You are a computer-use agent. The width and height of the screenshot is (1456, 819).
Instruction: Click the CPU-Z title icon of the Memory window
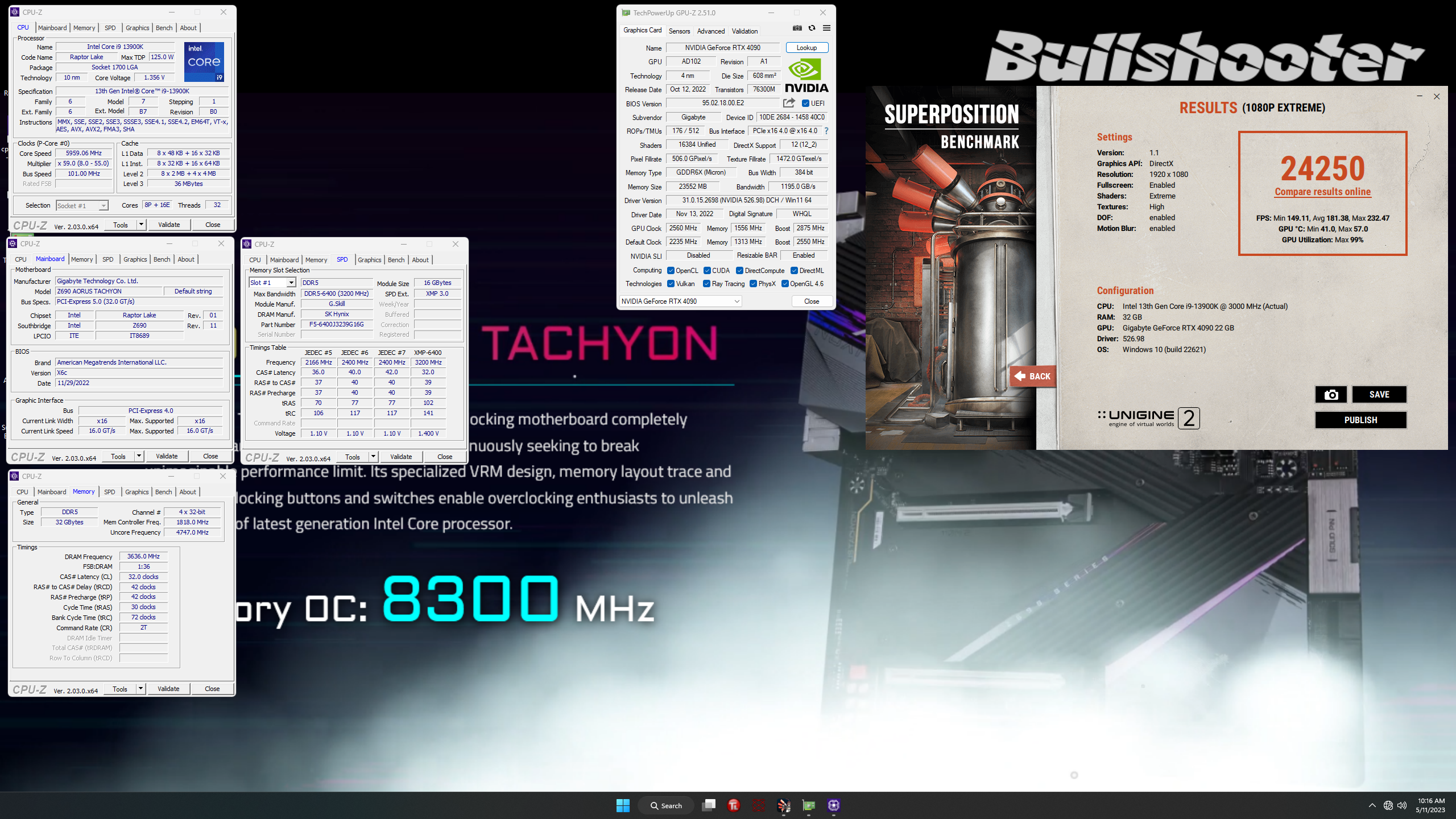[15, 476]
